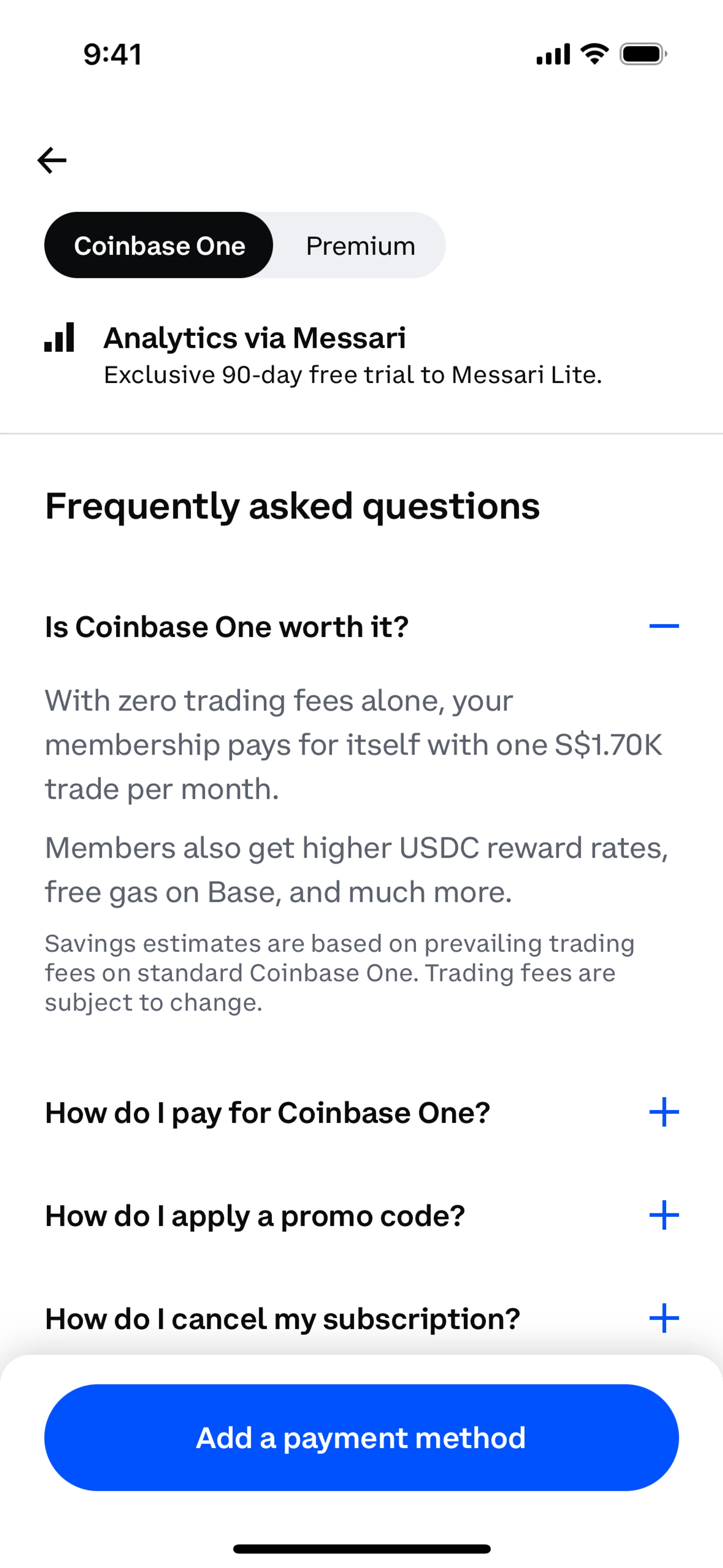The image size is (723, 1568).
Task: Open Analytics via Messari benefit title
Action: 255,338
